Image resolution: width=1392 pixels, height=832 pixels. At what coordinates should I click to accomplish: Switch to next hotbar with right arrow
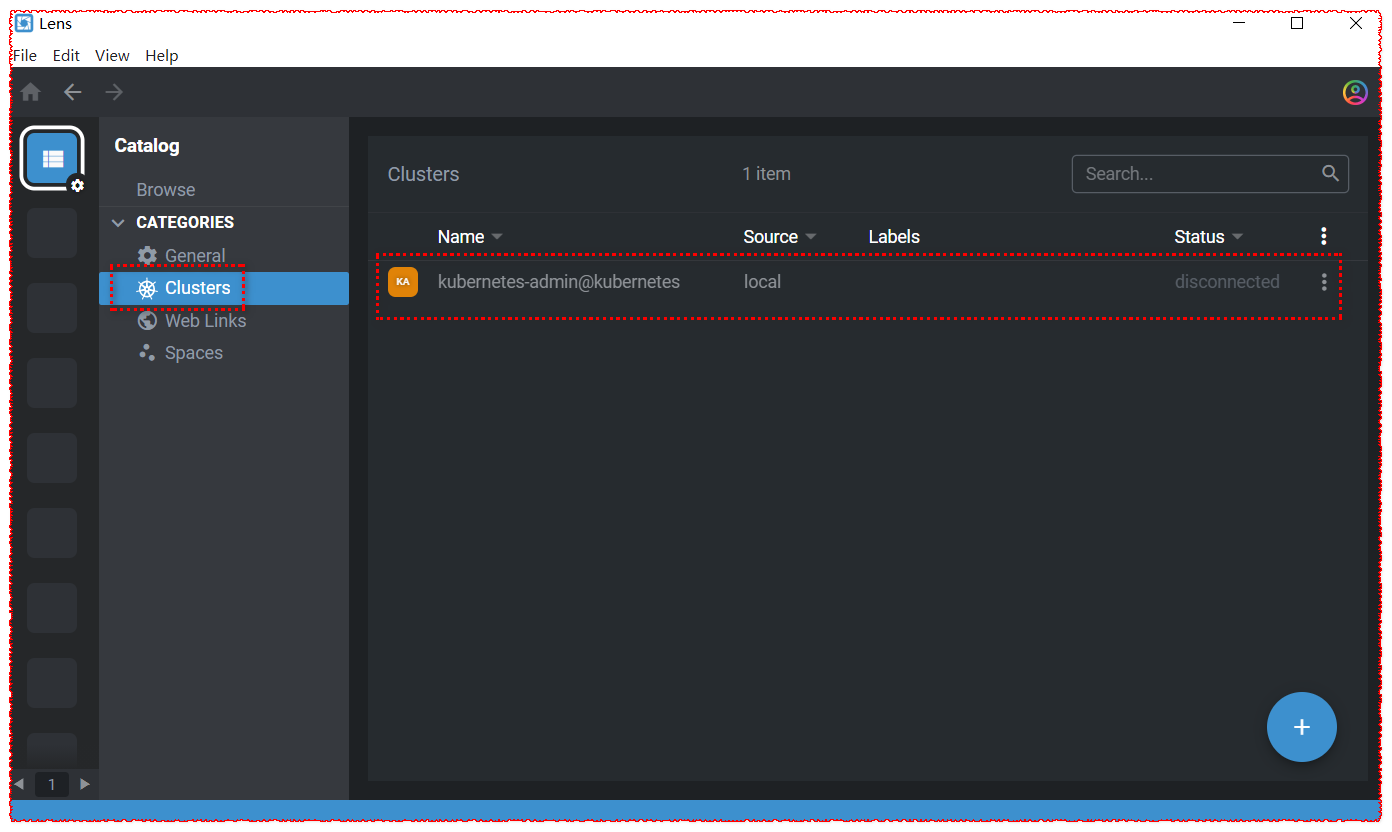pyautogui.click(x=85, y=784)
